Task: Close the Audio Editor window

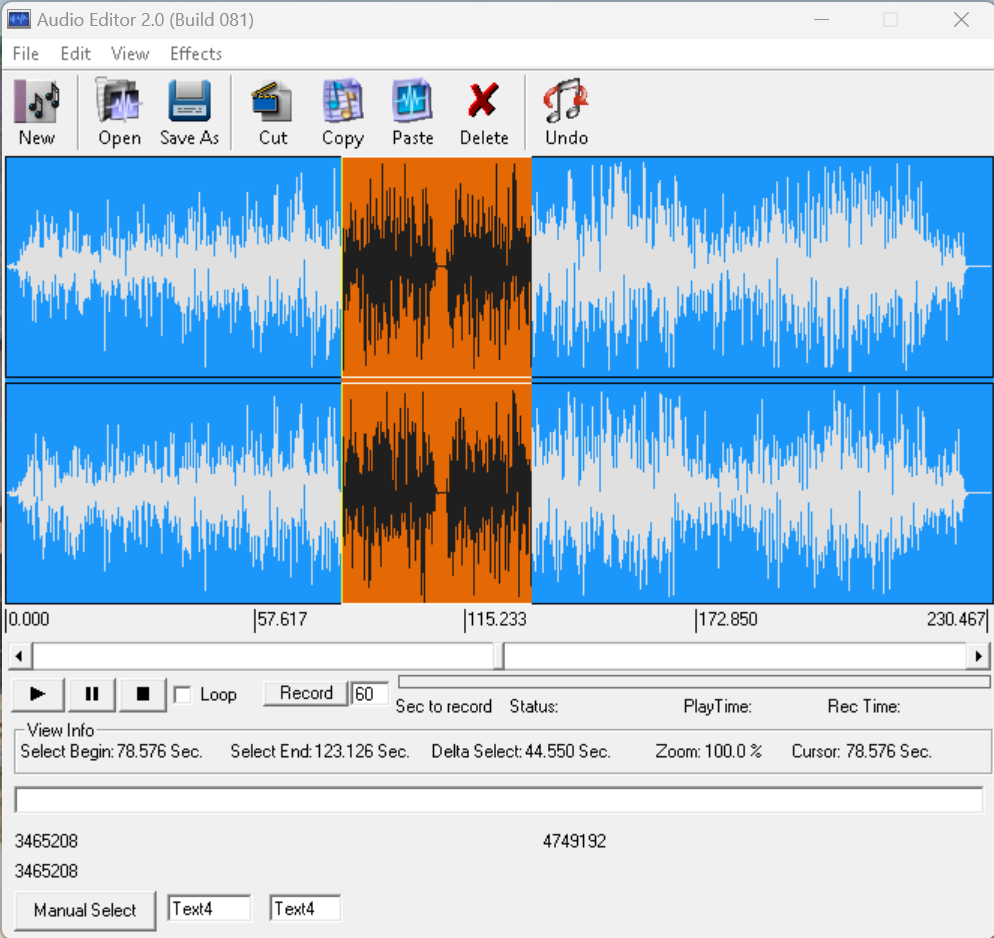Action: point(961,20)
